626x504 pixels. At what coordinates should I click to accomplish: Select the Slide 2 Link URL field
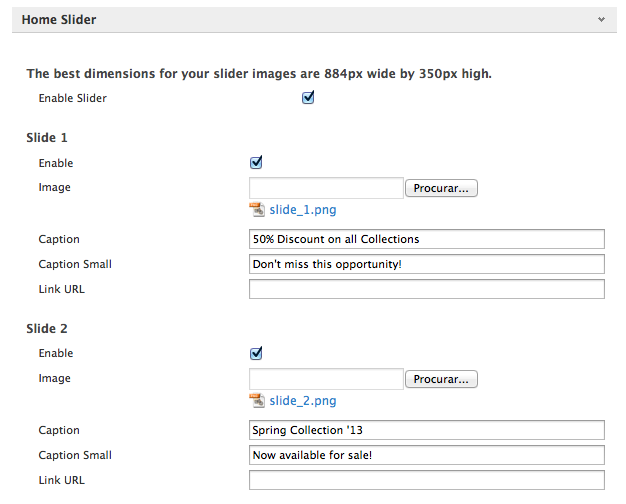426,480
